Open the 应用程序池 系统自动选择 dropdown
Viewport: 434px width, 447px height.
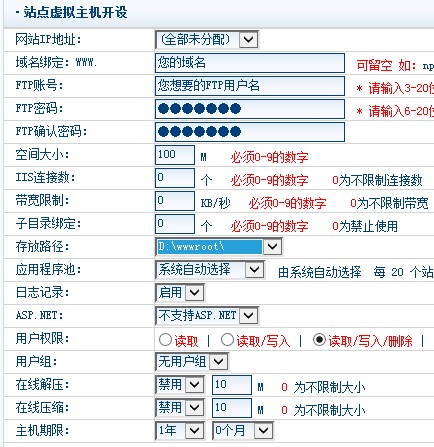pos(210,270)
